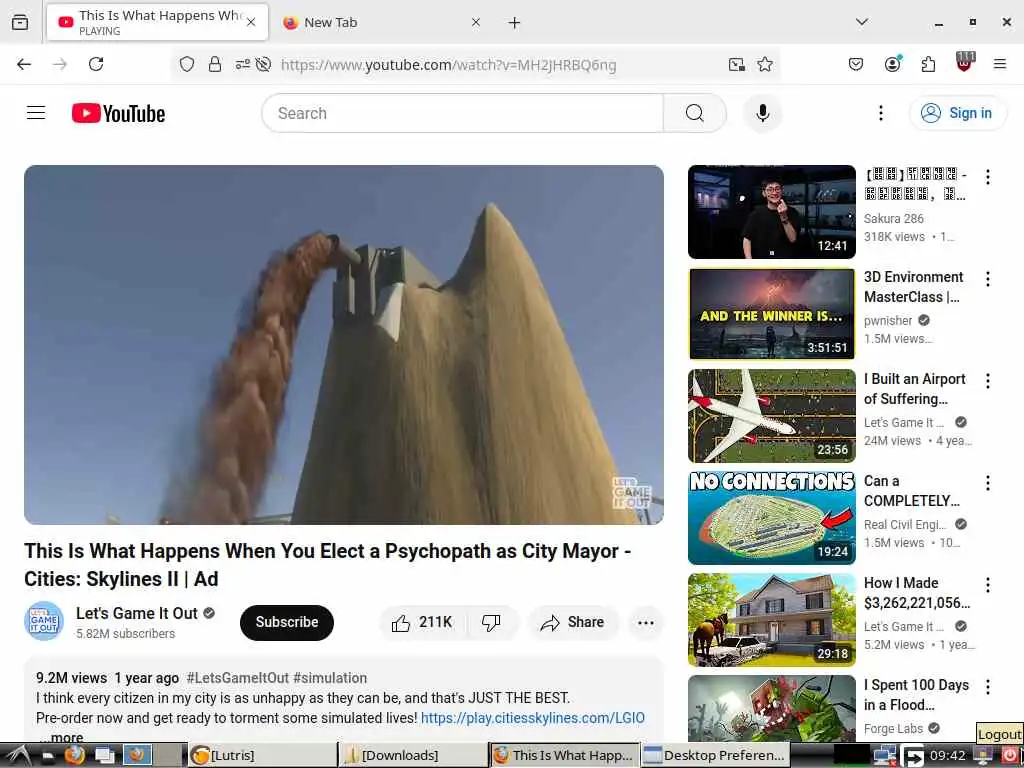
Task: Launch Firefox from the taskbar launcher
Action: [74, 756]
